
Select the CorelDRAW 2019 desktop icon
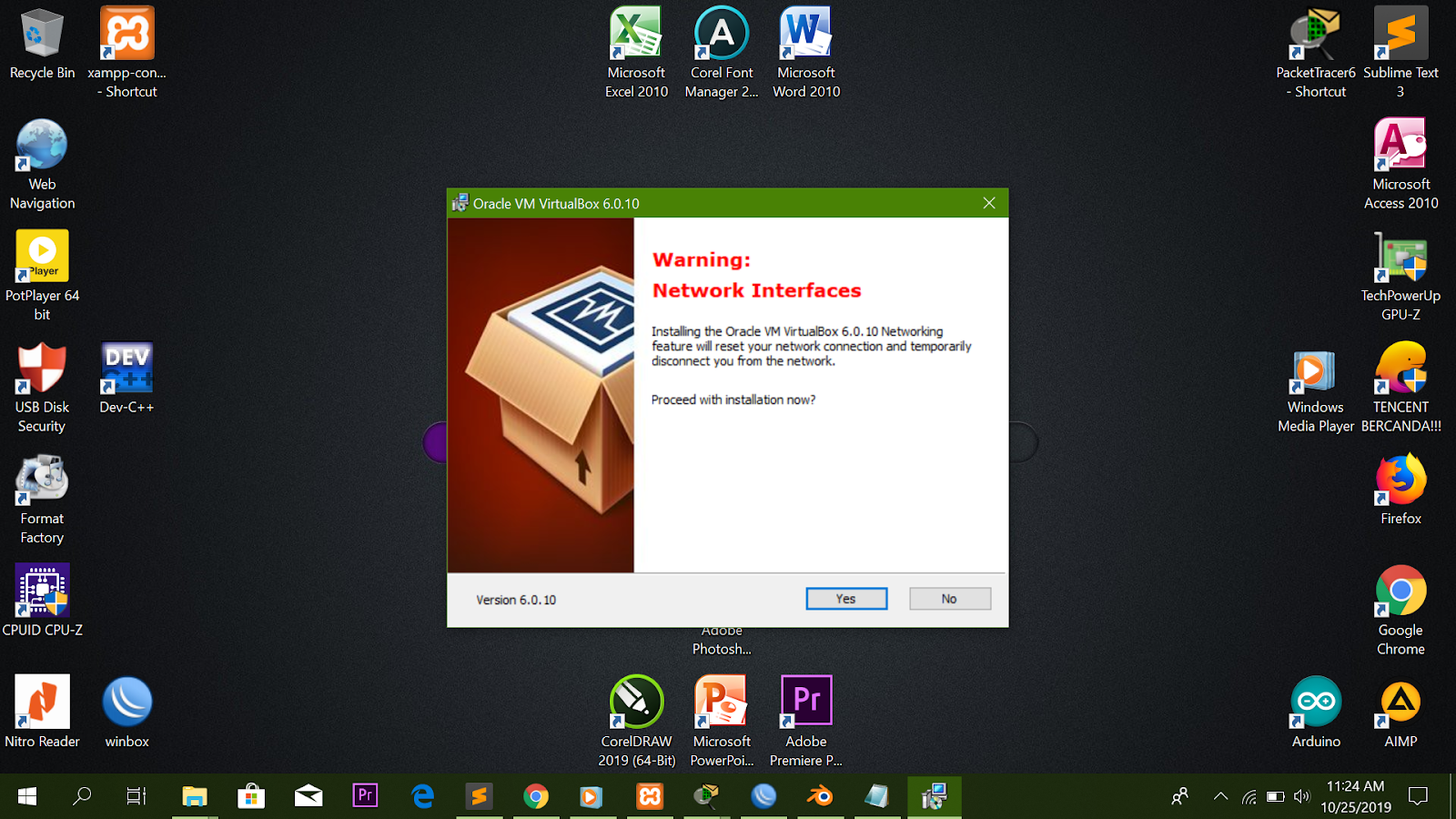tap(636, 722)
